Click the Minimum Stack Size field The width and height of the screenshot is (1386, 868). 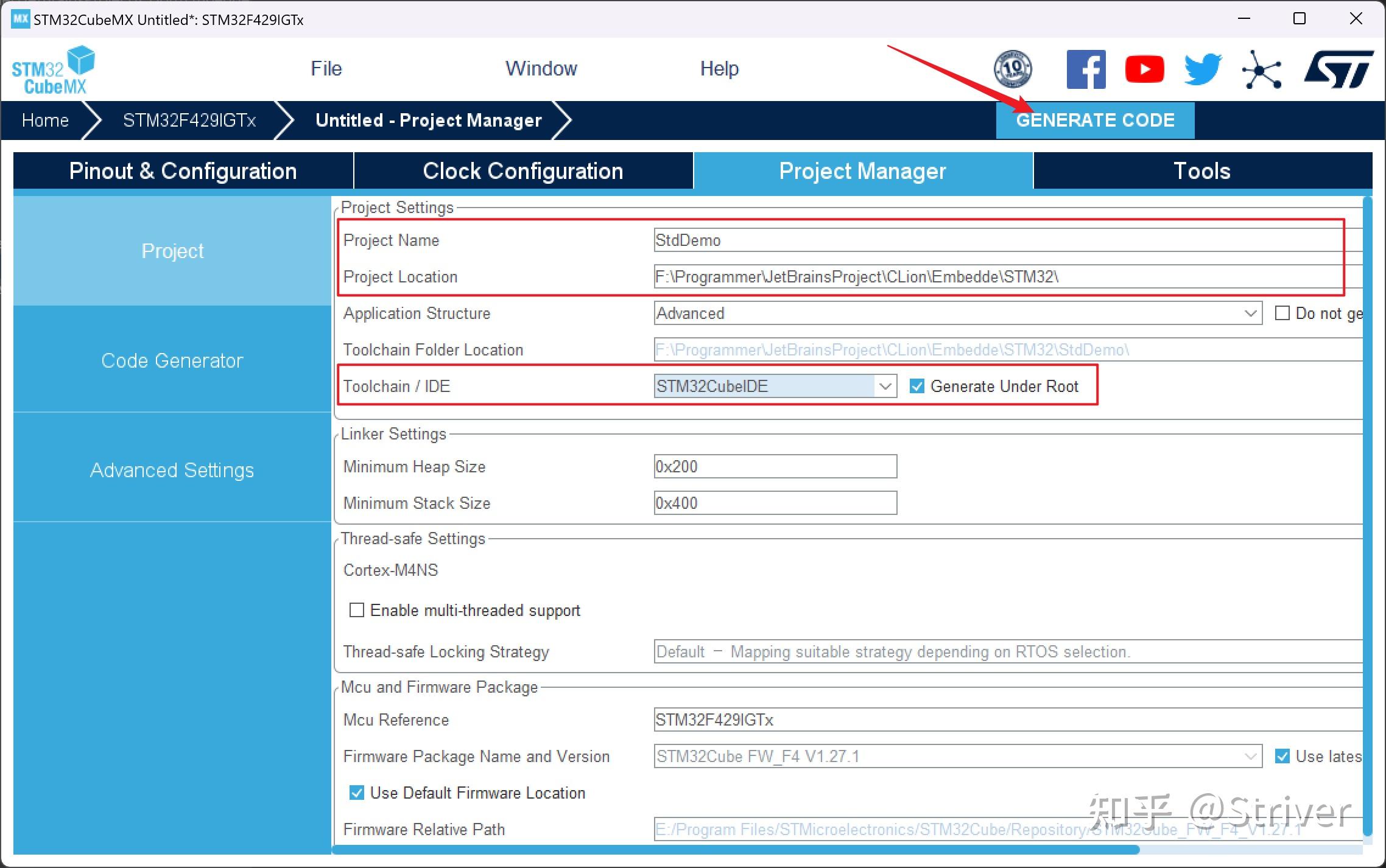(775, 503)
